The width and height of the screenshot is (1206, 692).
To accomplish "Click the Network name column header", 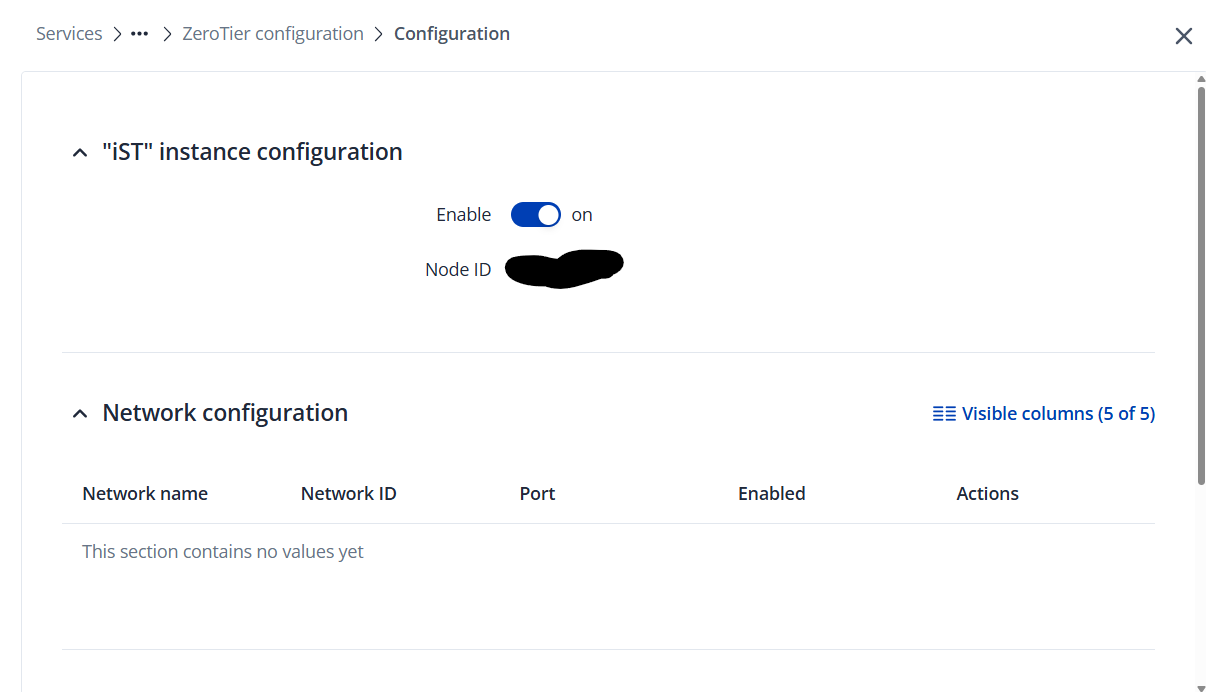I will point(145,494).
